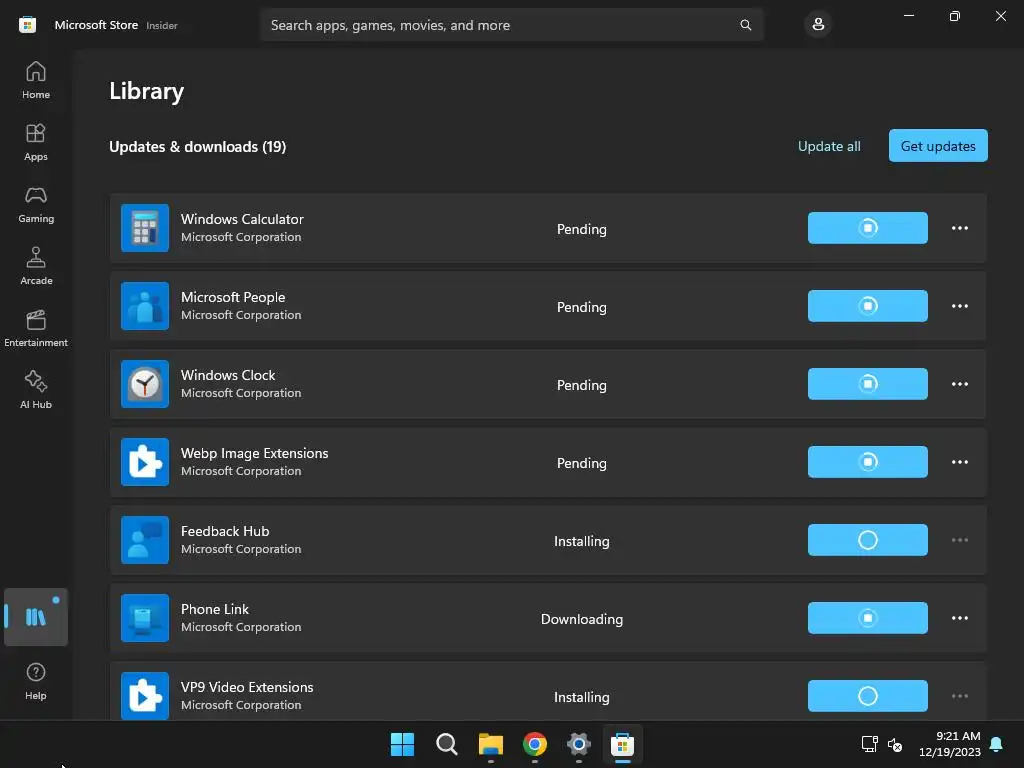Image resolution: width=1024 pixels, height=768 pixels.
Task: Select the Feedback Hub title text
Action: pyautogui.click(x=225, y=531)
